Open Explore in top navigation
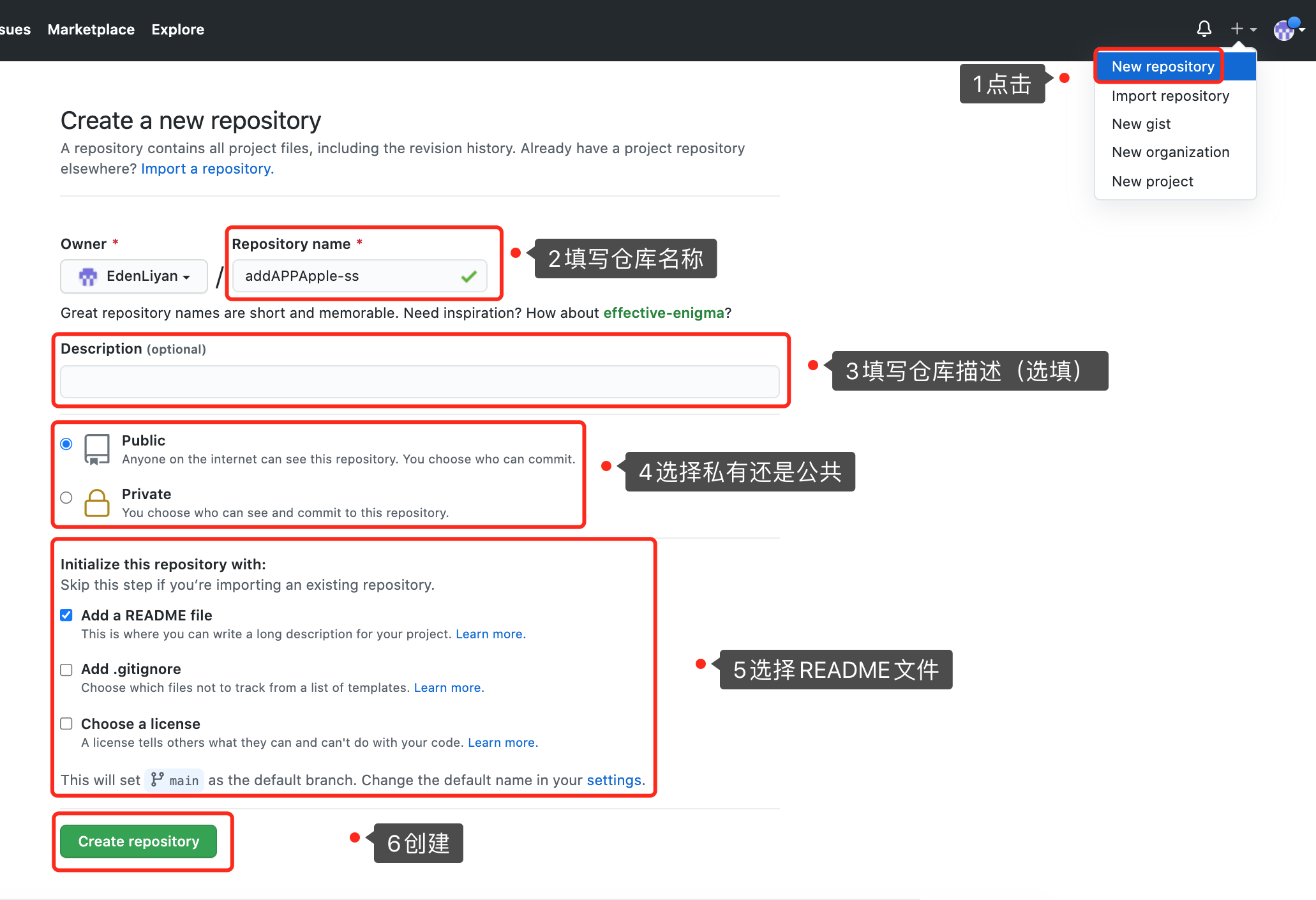Screen dimensions: 1316x900 pyautogui.click(x=178, y=29)
